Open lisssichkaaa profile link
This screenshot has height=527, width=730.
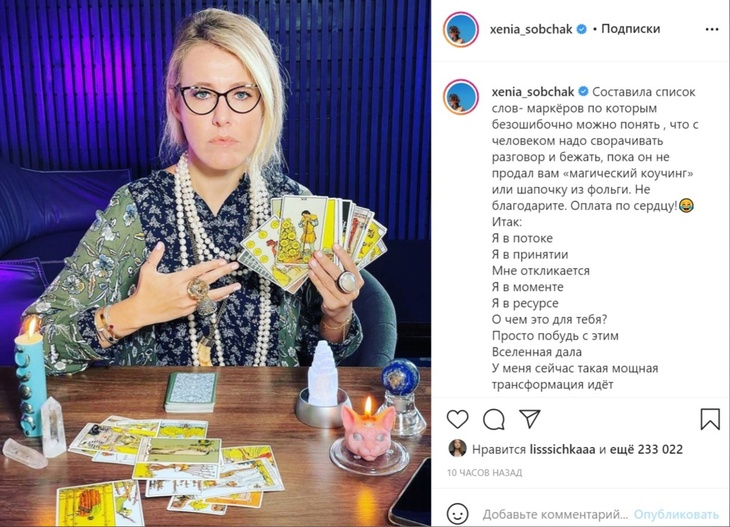[562, 449]
